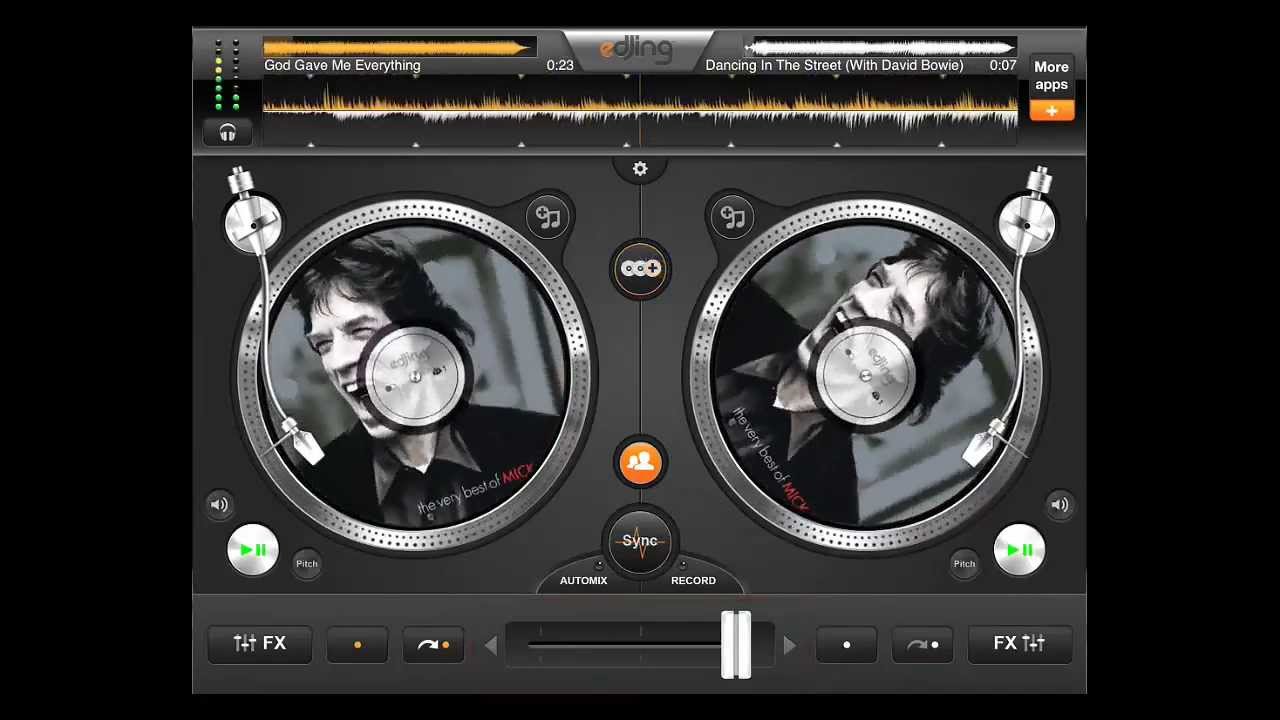Click the orange plus under More apps
The width and height of the screenshot is (1280, 720).
(x=1052, y=111)
